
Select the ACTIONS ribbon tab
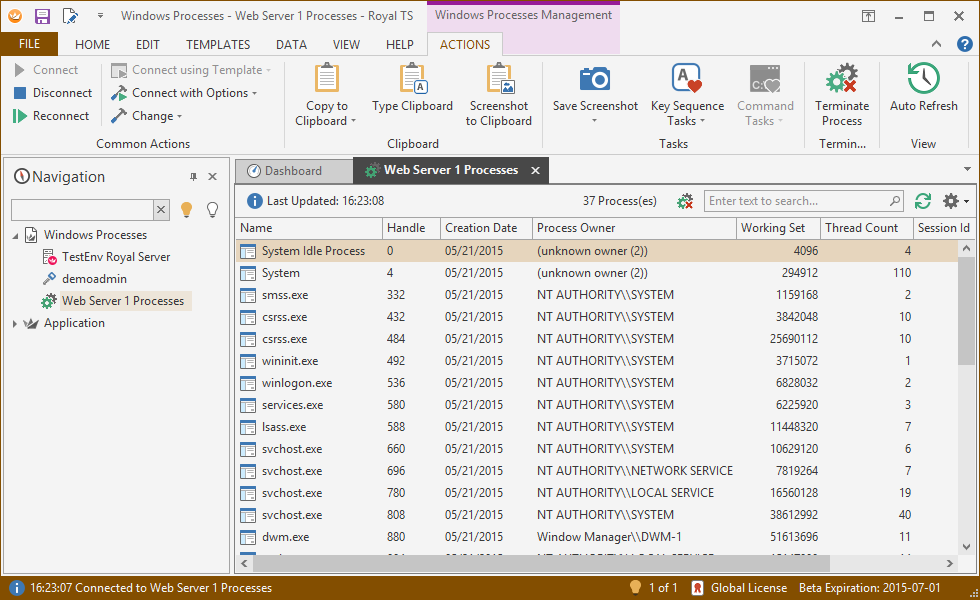click(465, 44)
